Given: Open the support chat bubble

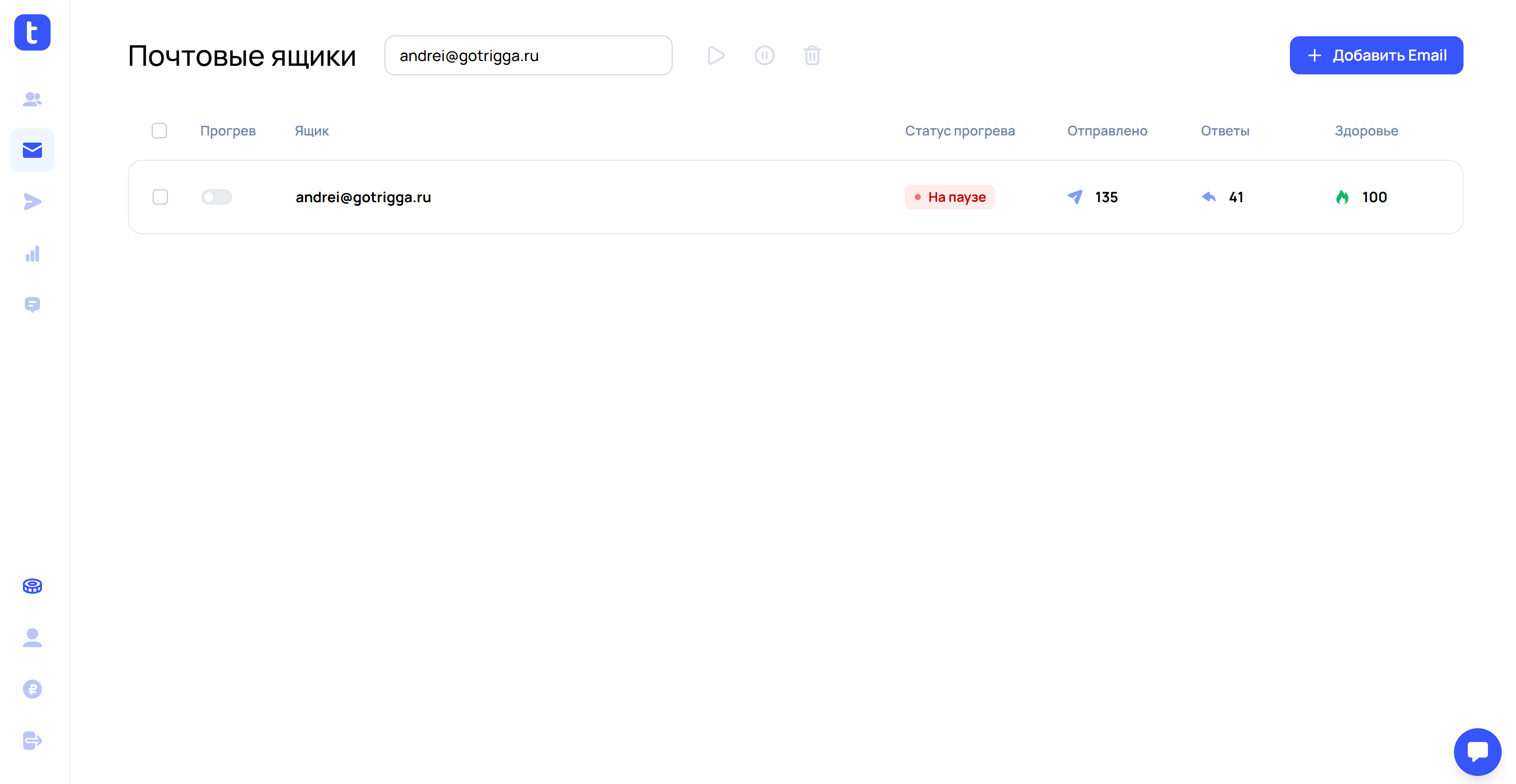Looking at the screenshot, I should tap(1477, 752).
